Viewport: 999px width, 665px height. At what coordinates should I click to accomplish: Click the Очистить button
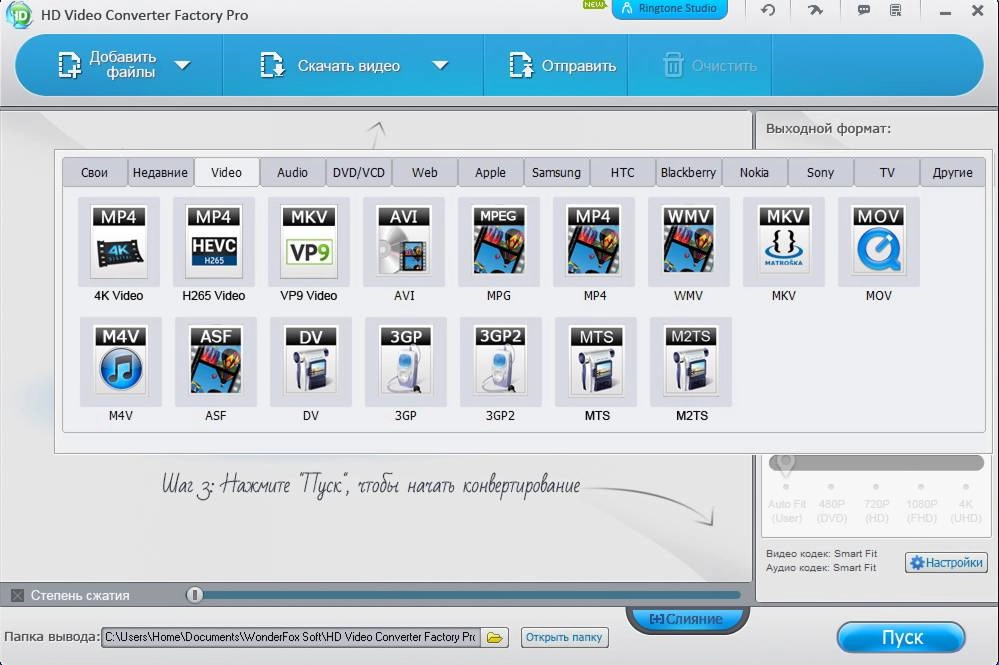click(x=710, y=65)
